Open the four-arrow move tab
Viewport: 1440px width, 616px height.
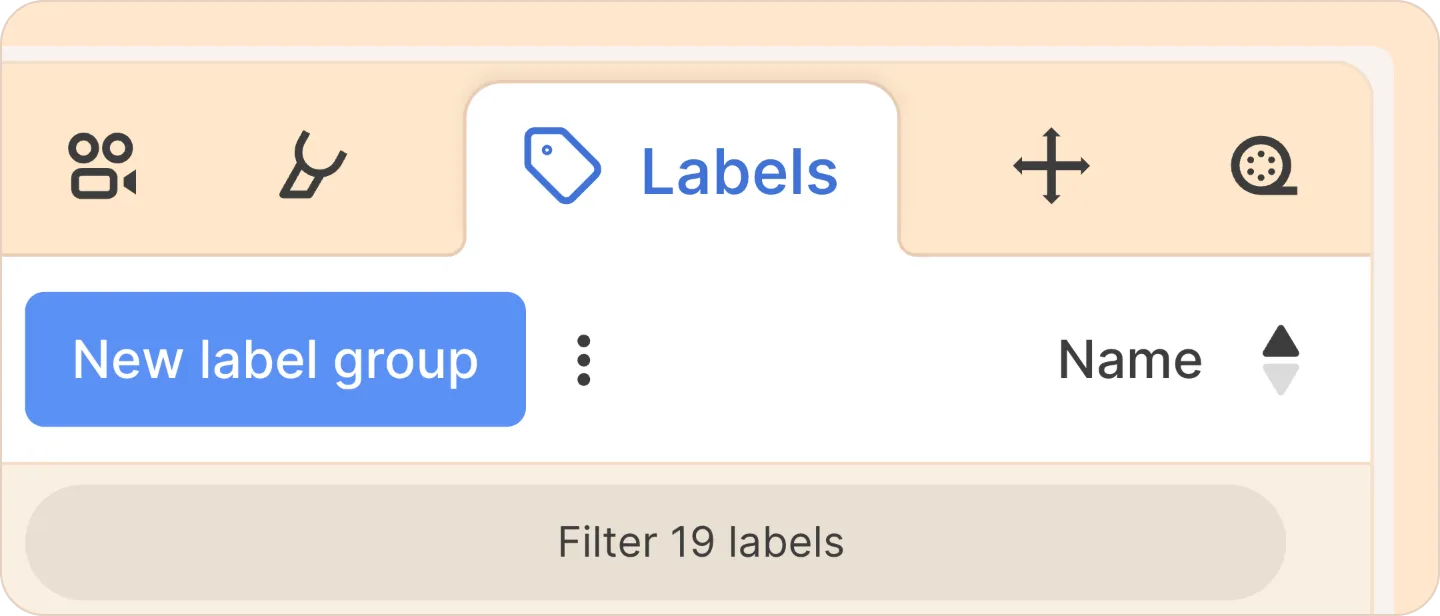click(x=1051, y=166)
